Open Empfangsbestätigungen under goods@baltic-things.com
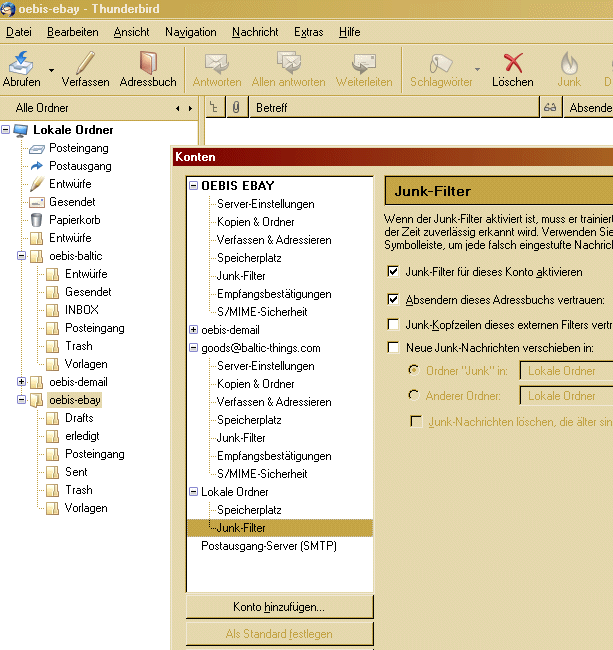Image resolution: width=613 pixels, height=650 pixels. tap(274, 456)
